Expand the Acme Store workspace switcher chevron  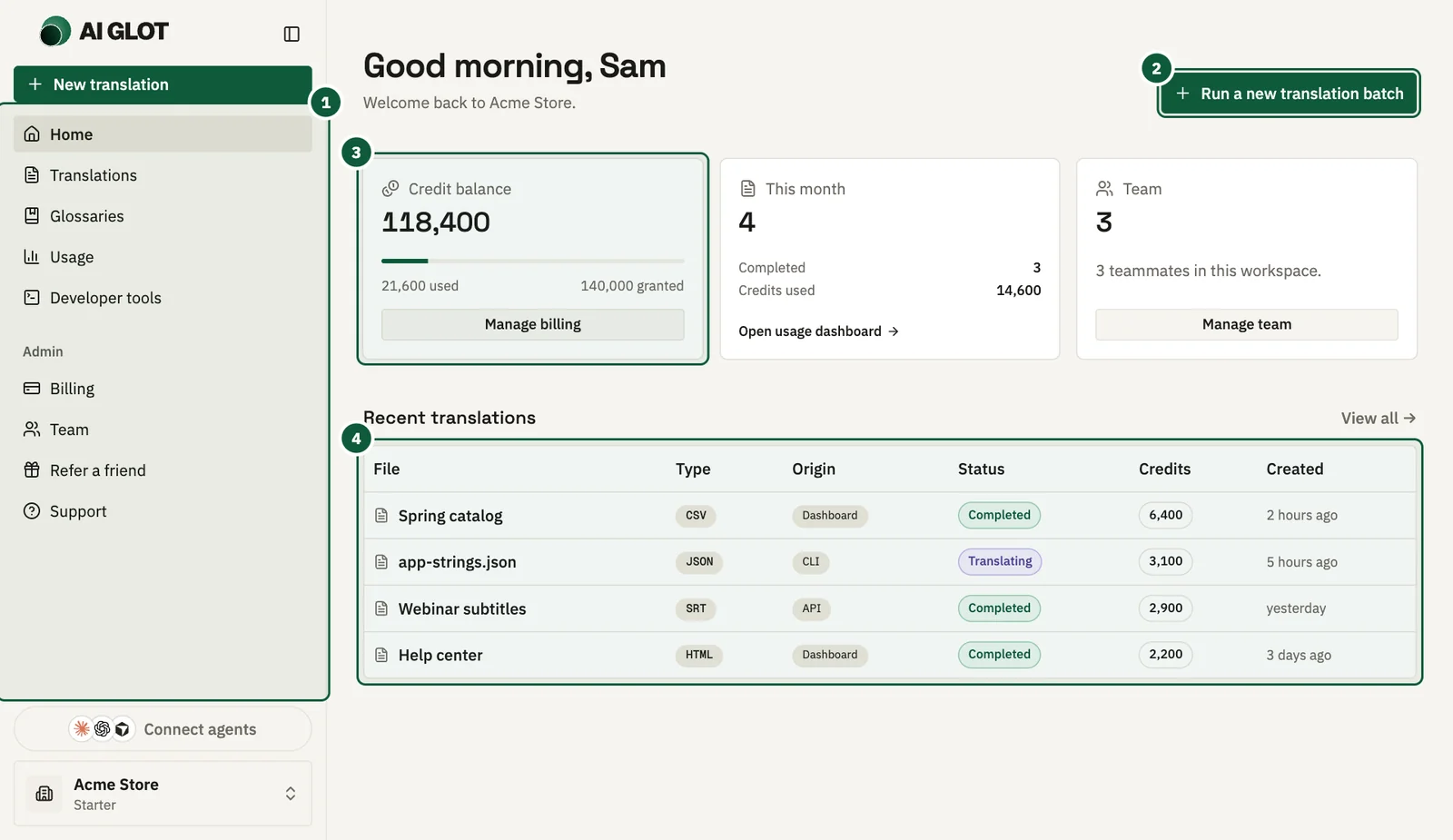pyautogui.click(x=291, y=794)
